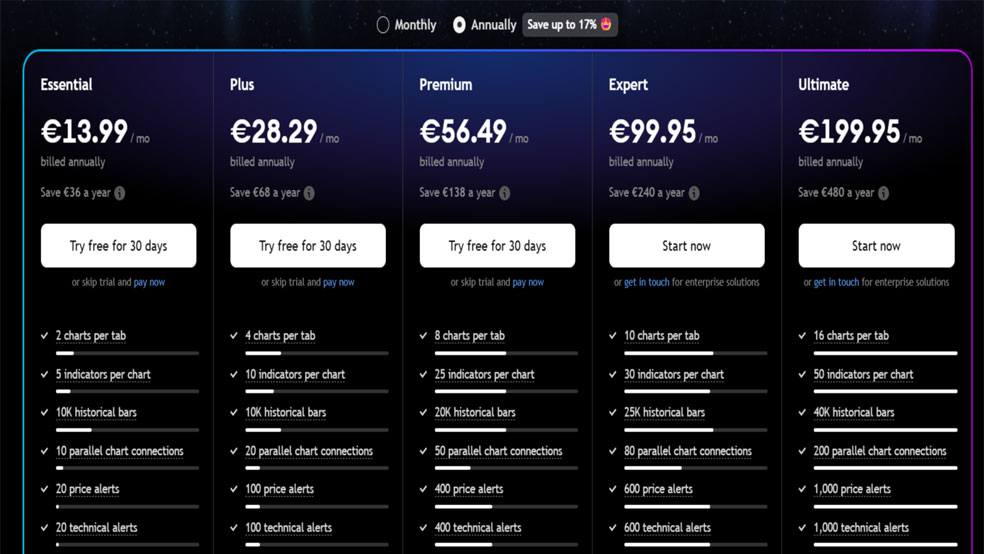Click the info icon beside Save €240 a year
Screen dimensions: 984x554
click(x=693, y=193)
